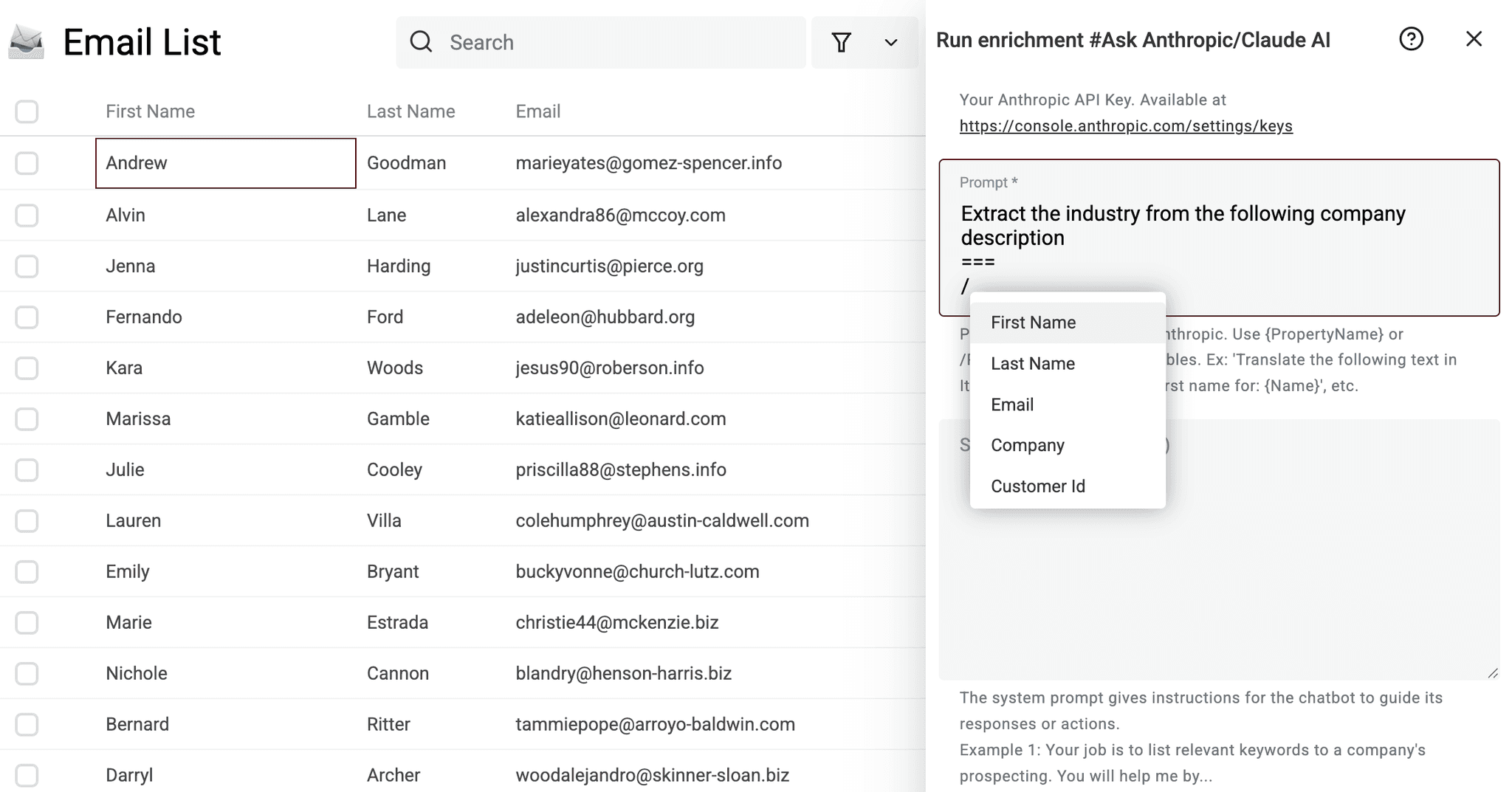Select Company from the variable dropdown
The height and width of the screenshot is (792, 1512).
tap(1027, 444)
